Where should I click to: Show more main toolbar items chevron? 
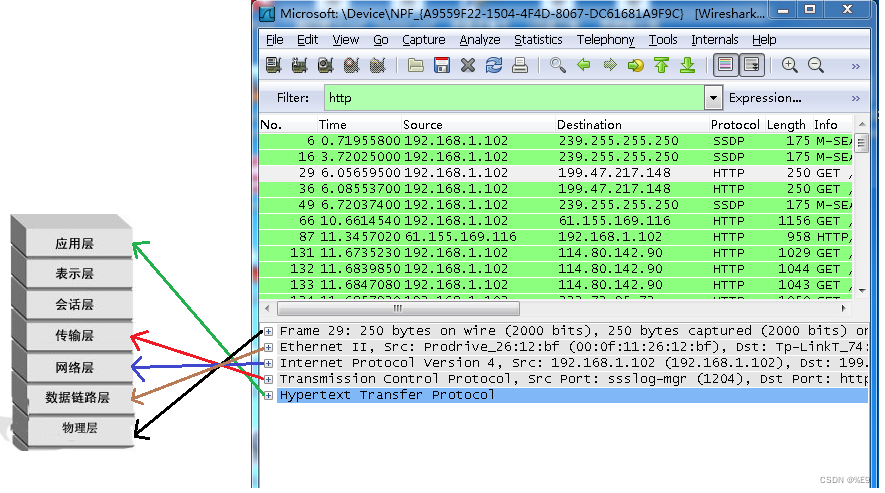(856, 67)
